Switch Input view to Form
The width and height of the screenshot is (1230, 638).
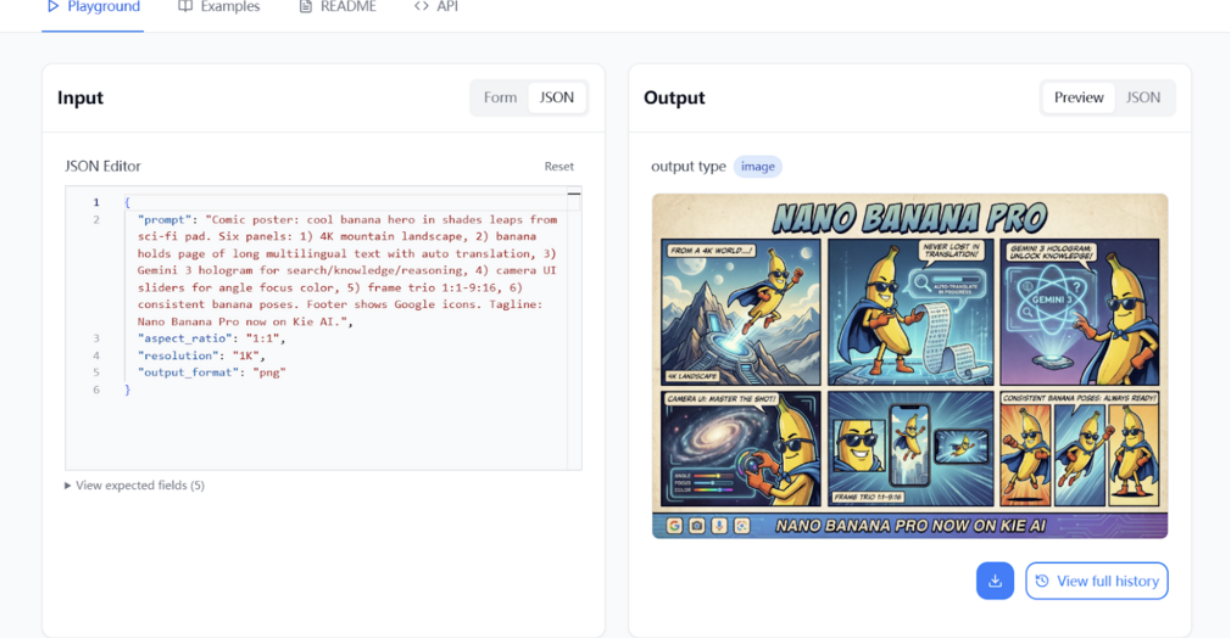[x=500, y=97]
